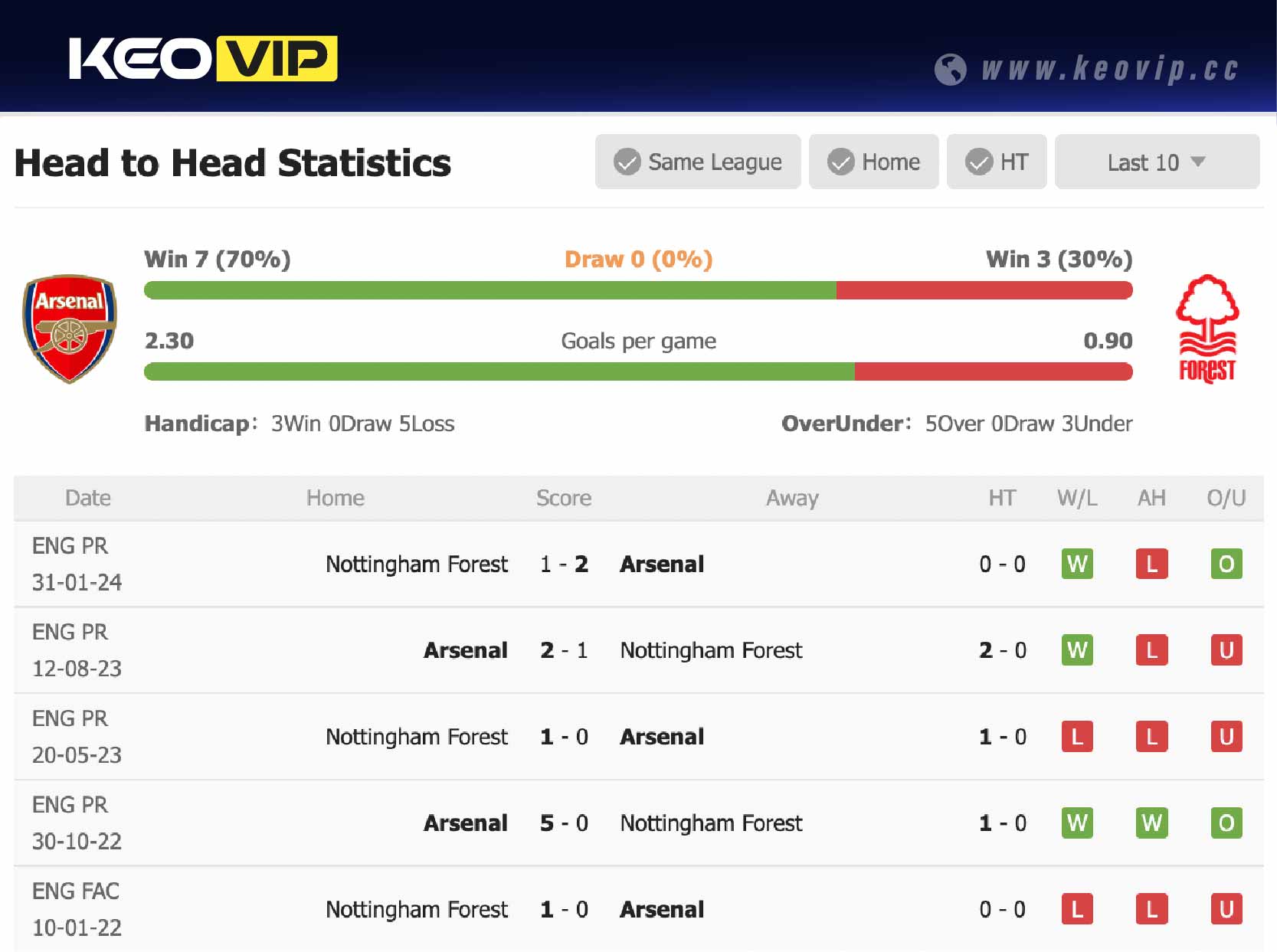This screenshot has width=1277, height=952.
Task: Click the KEO VIP logo
Action: point(203,59)
